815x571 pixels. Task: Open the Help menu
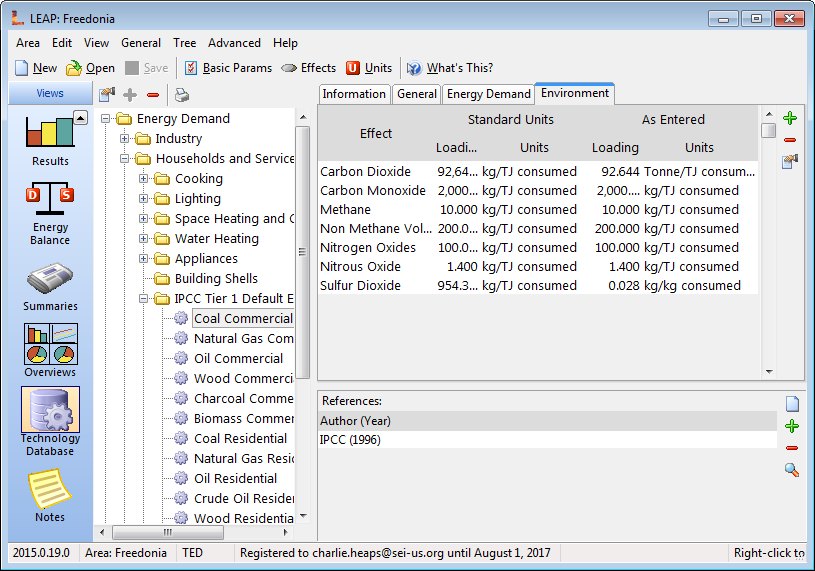[x=285, y=43]
